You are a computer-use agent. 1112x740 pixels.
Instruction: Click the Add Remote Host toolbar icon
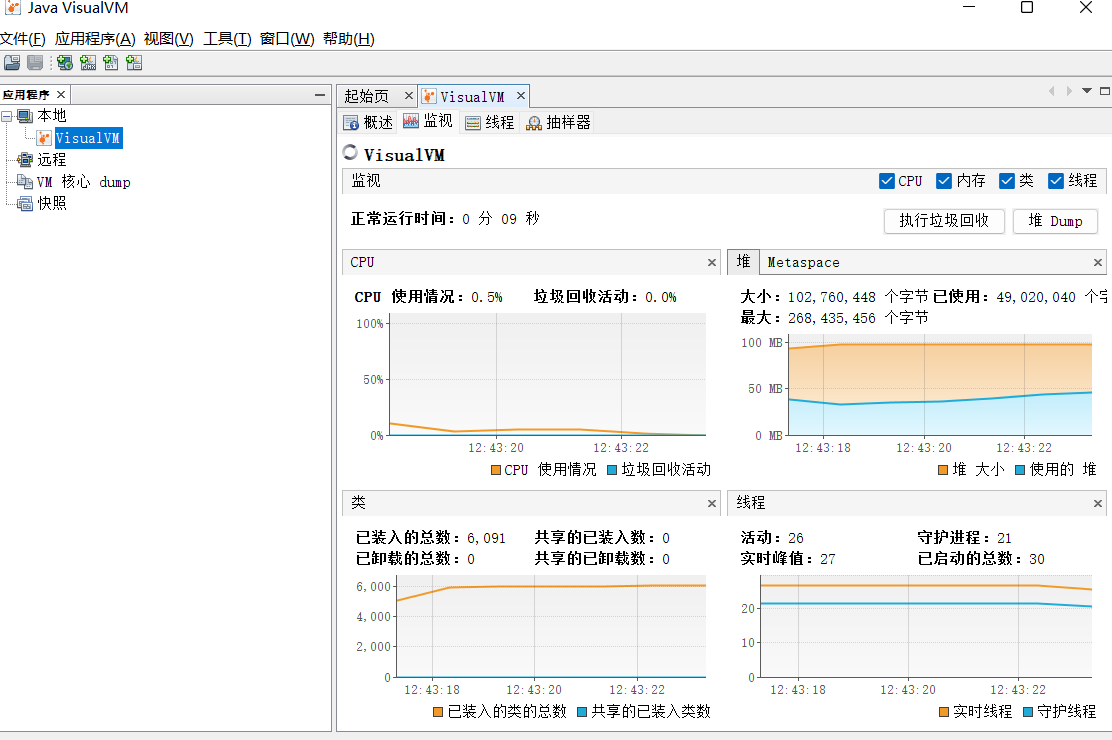point(65,63)
